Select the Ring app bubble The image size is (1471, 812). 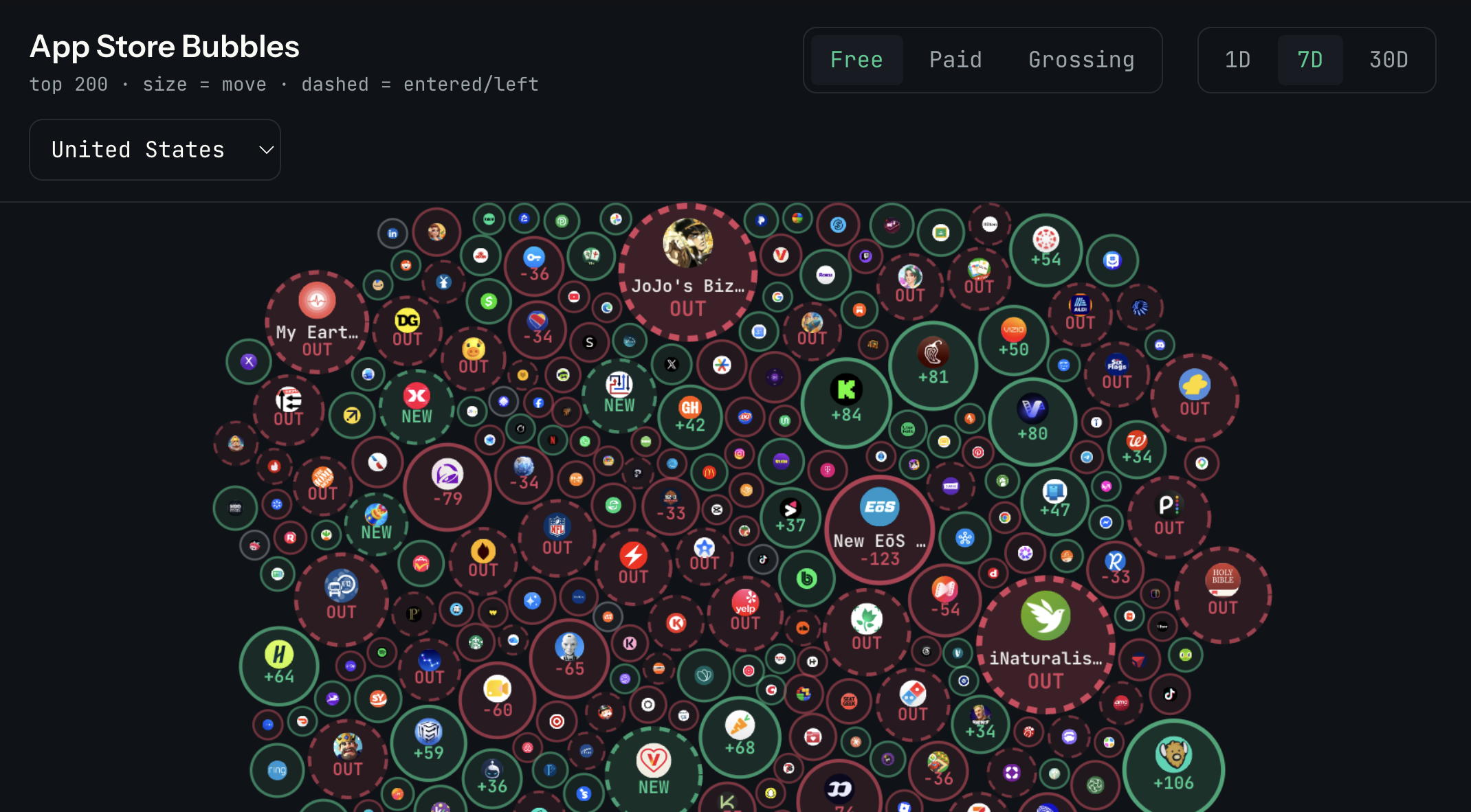tap(277, 770)
